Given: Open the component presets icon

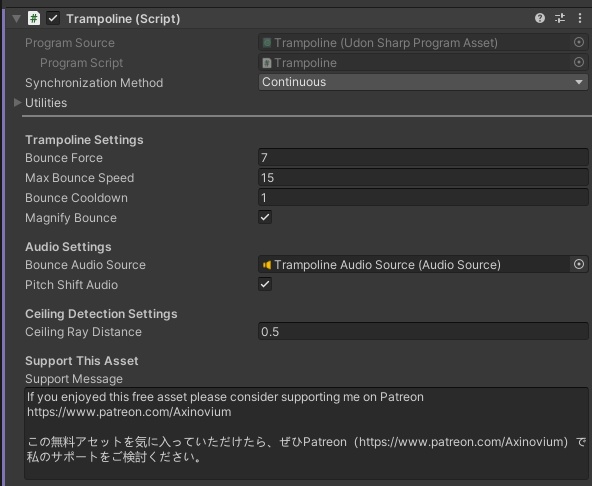Looking at the screenshot, I should click(560, 18).
